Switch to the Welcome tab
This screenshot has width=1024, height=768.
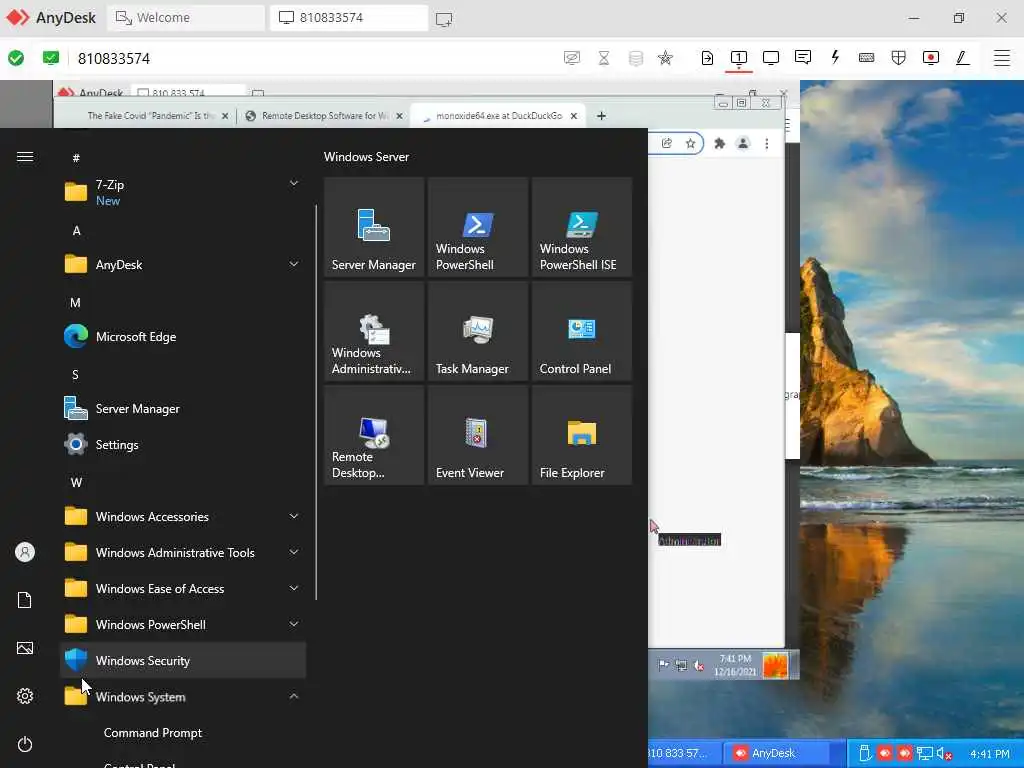tap(186, 18)
